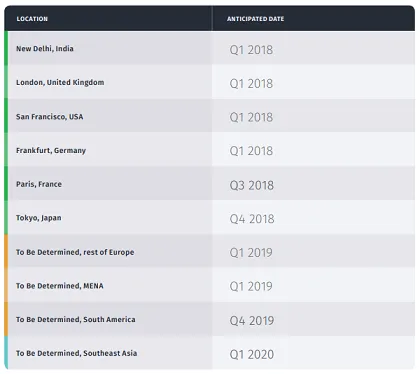This screenshot has height=374, width=420.
Task: Click the London, United Kingdom location
Action: click(x=60, y=82)
